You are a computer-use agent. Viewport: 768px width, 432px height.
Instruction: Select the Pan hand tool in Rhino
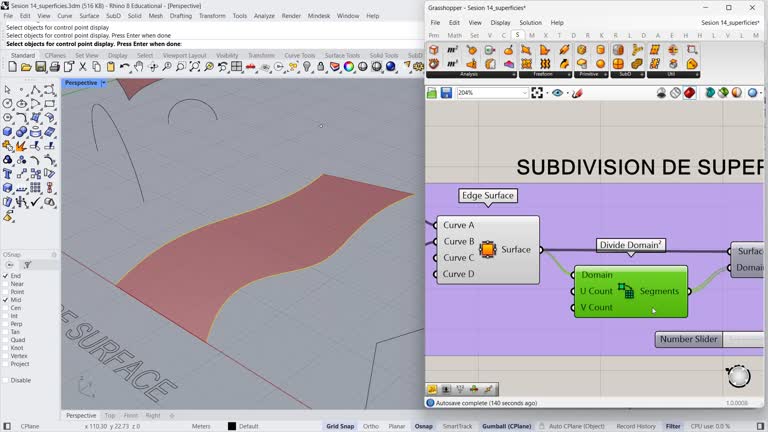pos(139,67)
